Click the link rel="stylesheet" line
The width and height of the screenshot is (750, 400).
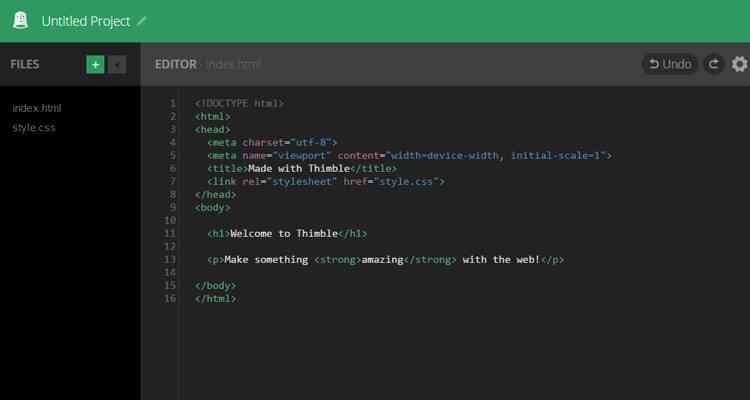click(x=326, y=182)
